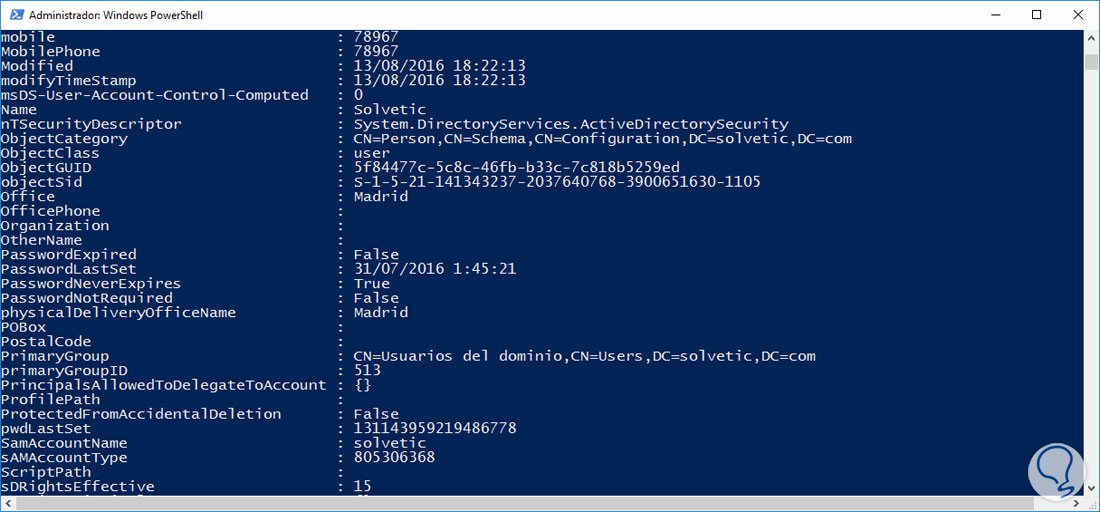Click the Administrador: Windows PowerShell title text
This screenshot has width=1100, height=512.
[x=115, y=15]
